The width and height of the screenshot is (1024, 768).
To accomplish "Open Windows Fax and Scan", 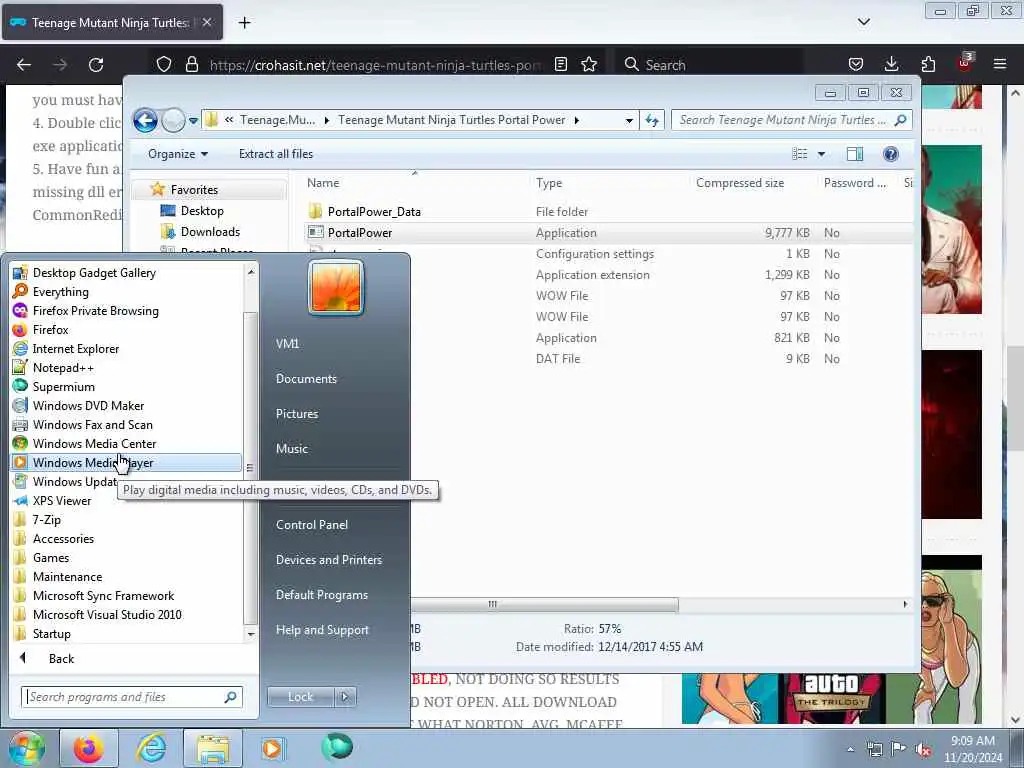I will (93, 424).
